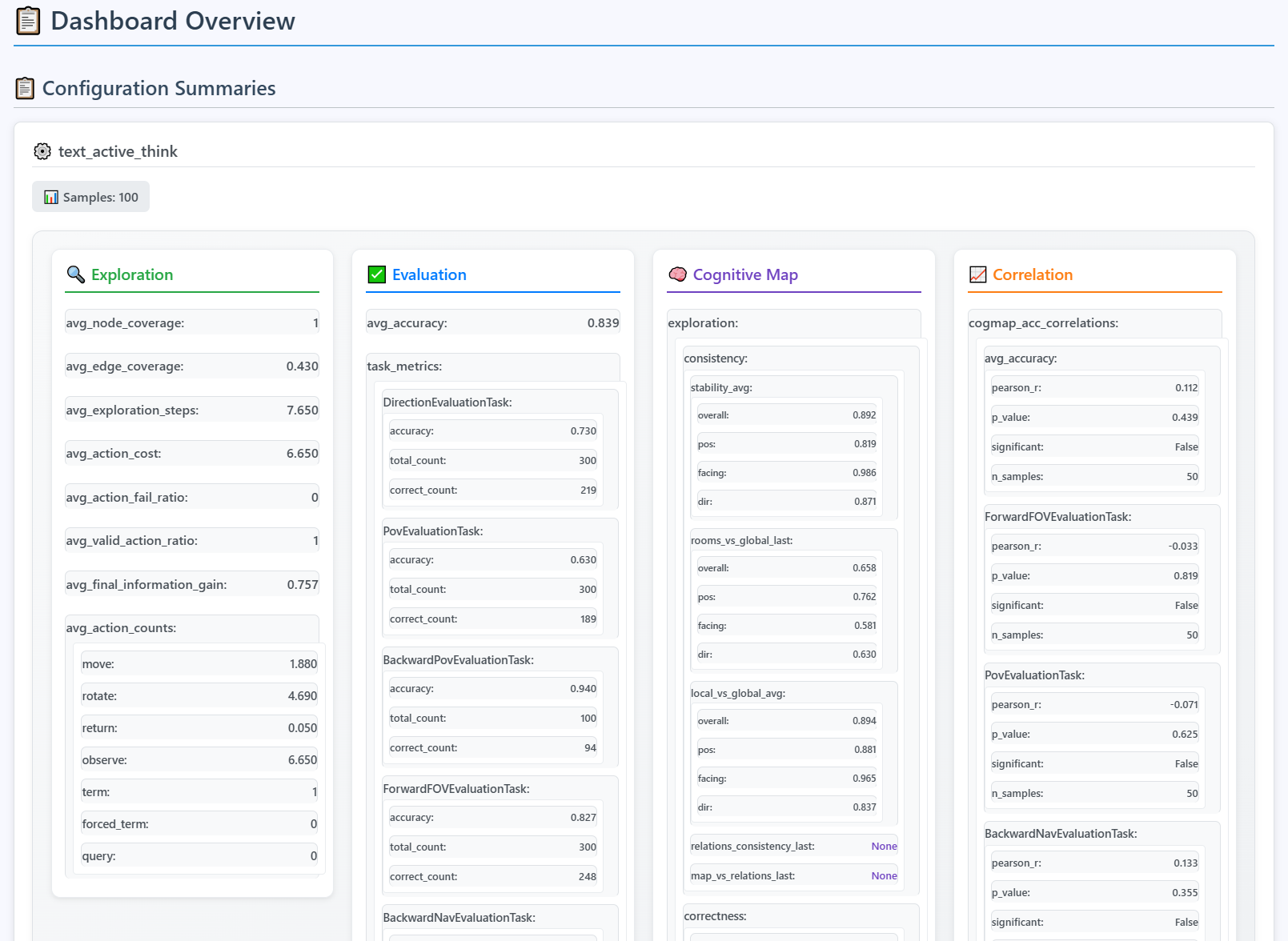Select the Samples: 100 badge
Image resolution: width=1288 pixels, height=941 pixels.
coord(91,197)
